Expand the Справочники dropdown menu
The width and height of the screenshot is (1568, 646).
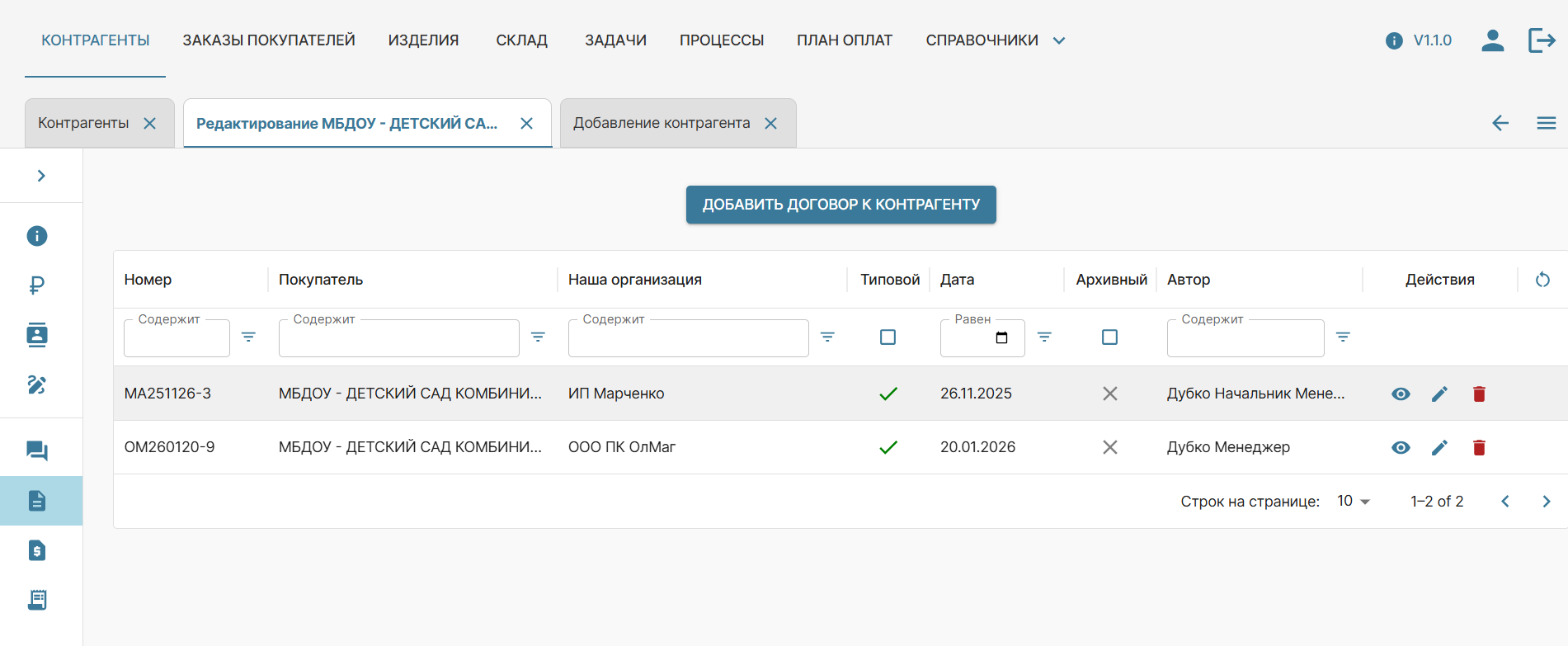click(995, 40)
